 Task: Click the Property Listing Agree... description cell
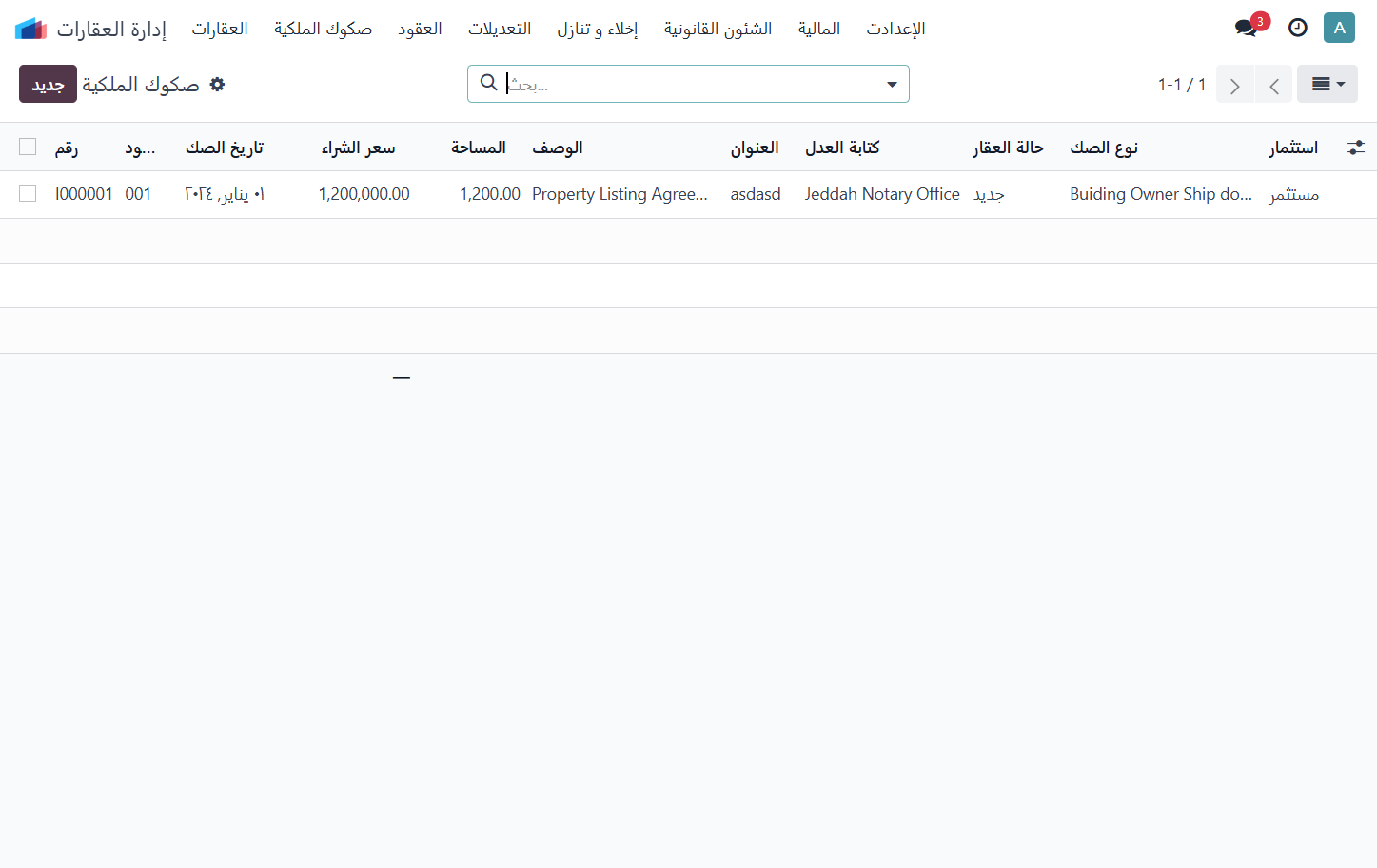[620, 194]
